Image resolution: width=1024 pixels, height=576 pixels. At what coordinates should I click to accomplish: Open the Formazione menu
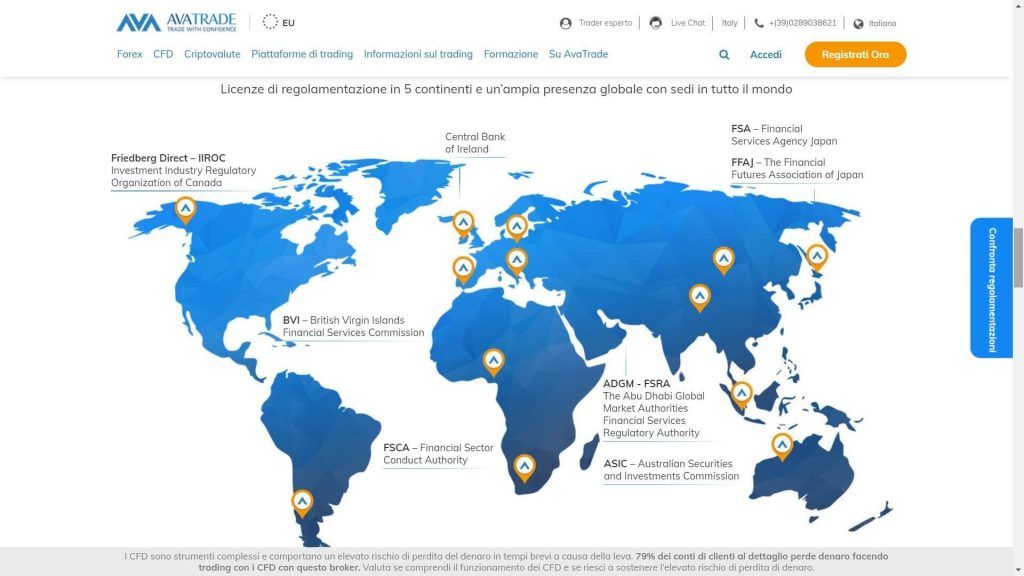pos(511,54)
